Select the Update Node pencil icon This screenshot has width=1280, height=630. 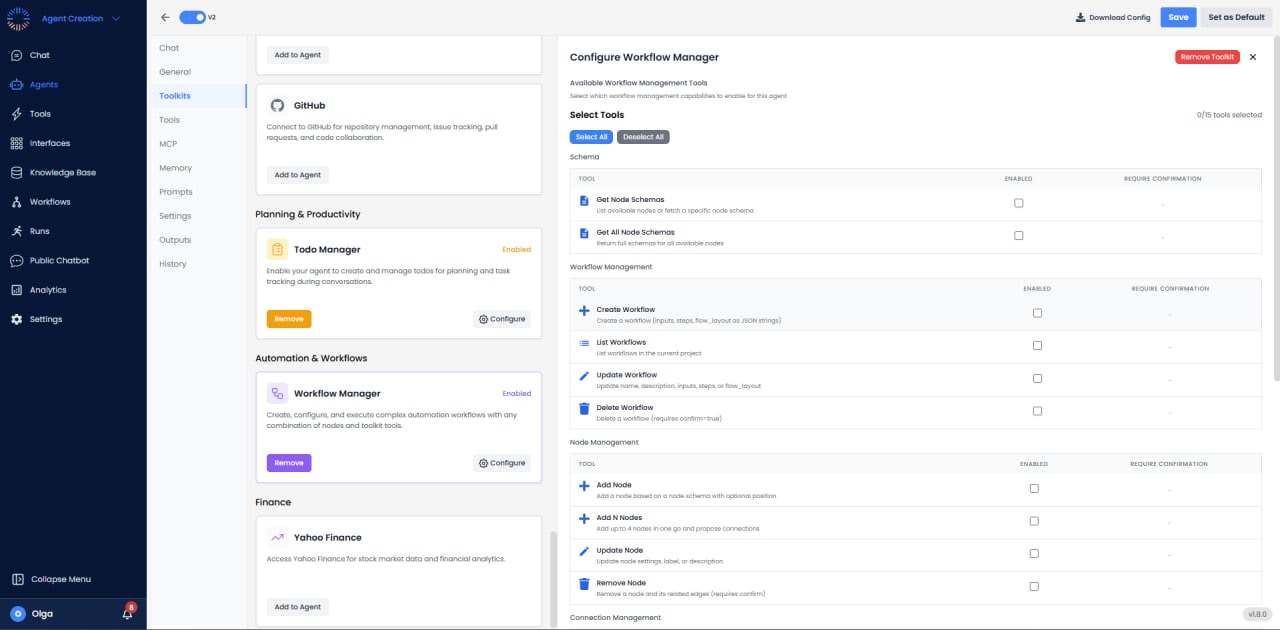coord(584,551)
